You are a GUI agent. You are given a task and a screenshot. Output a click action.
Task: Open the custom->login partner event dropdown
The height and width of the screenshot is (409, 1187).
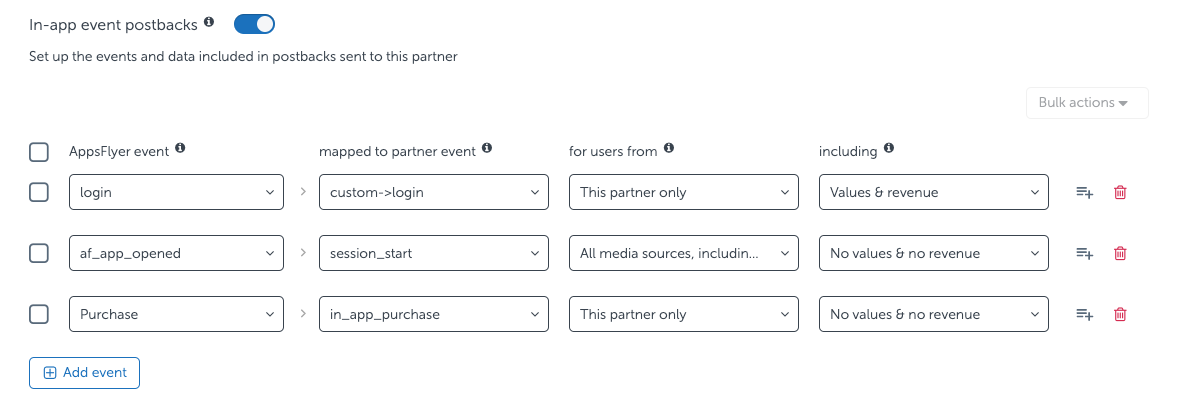(433, 192)
